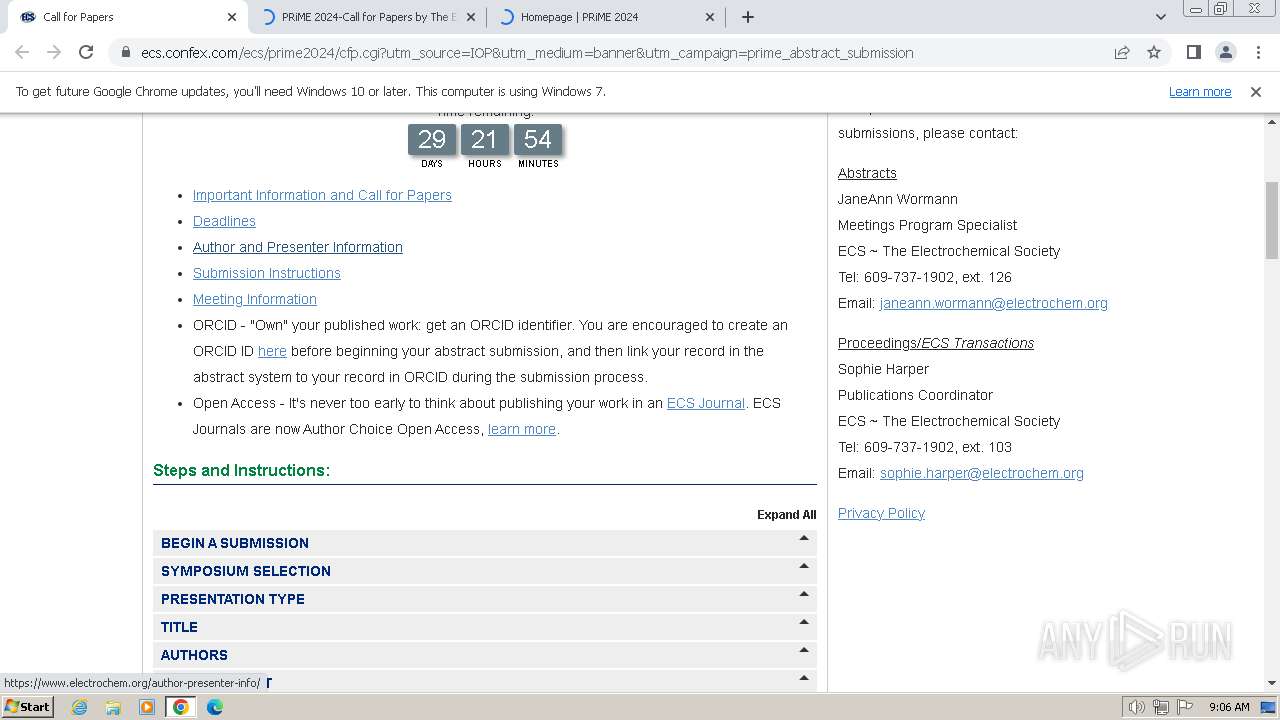
Task: Switch to PRiME 2024-Call for Papers tab
Action: click(x=368, y=16)
